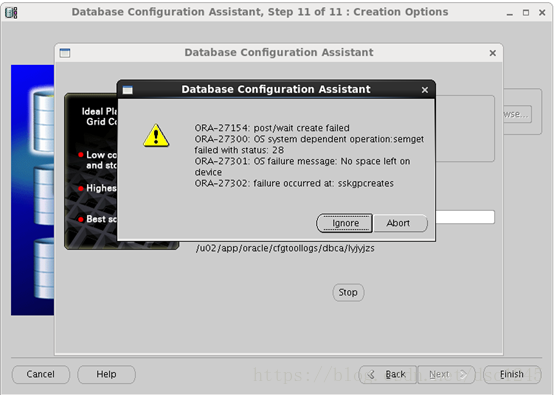Click Ignore in the ORA error dialog
The height and width of the screenshot is (395, 554).
[x=344, y=223]
